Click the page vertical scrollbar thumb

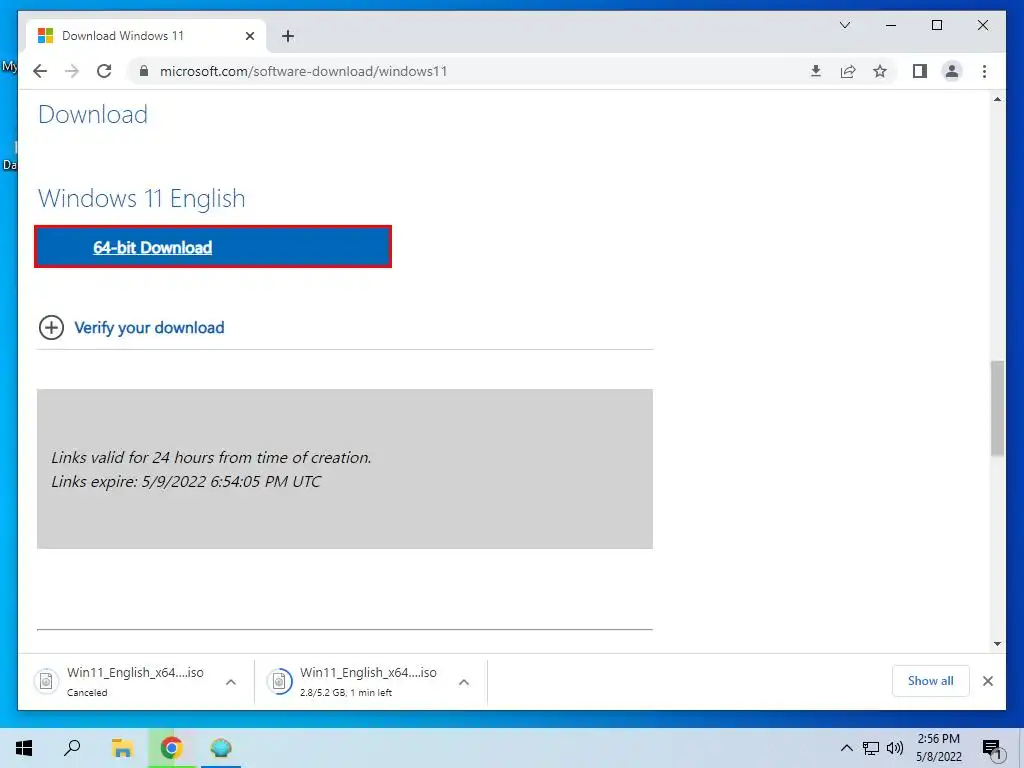[997, 408]
